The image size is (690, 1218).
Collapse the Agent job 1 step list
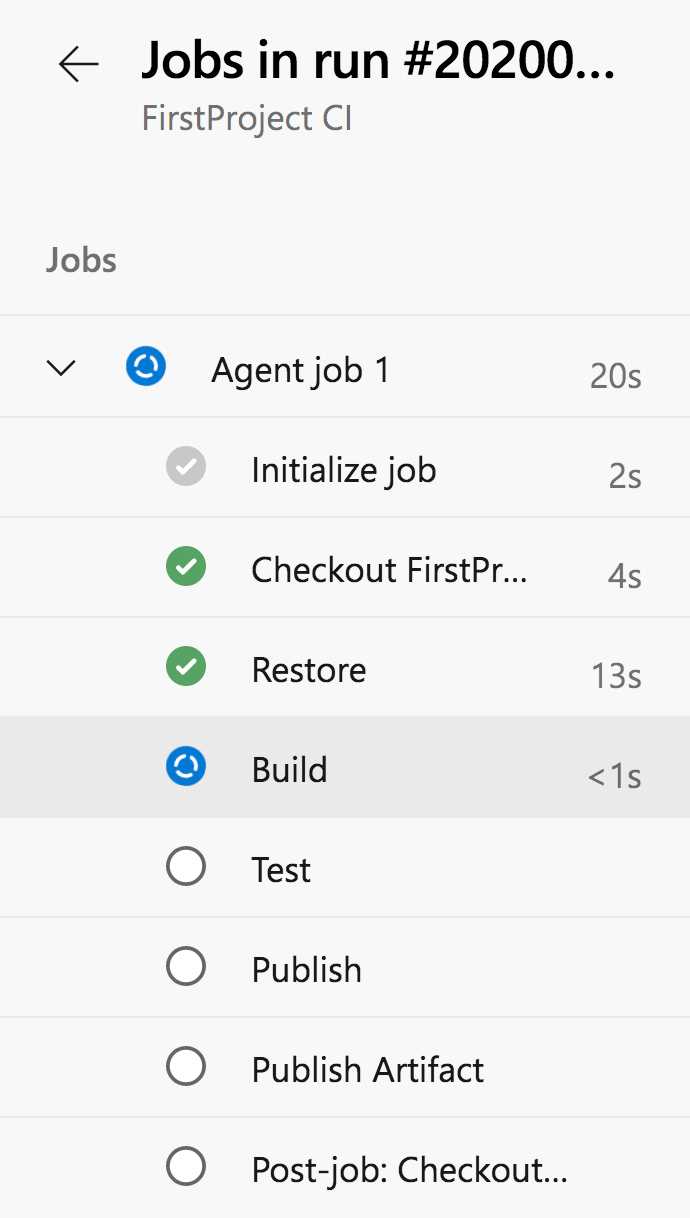pos(60,366)
